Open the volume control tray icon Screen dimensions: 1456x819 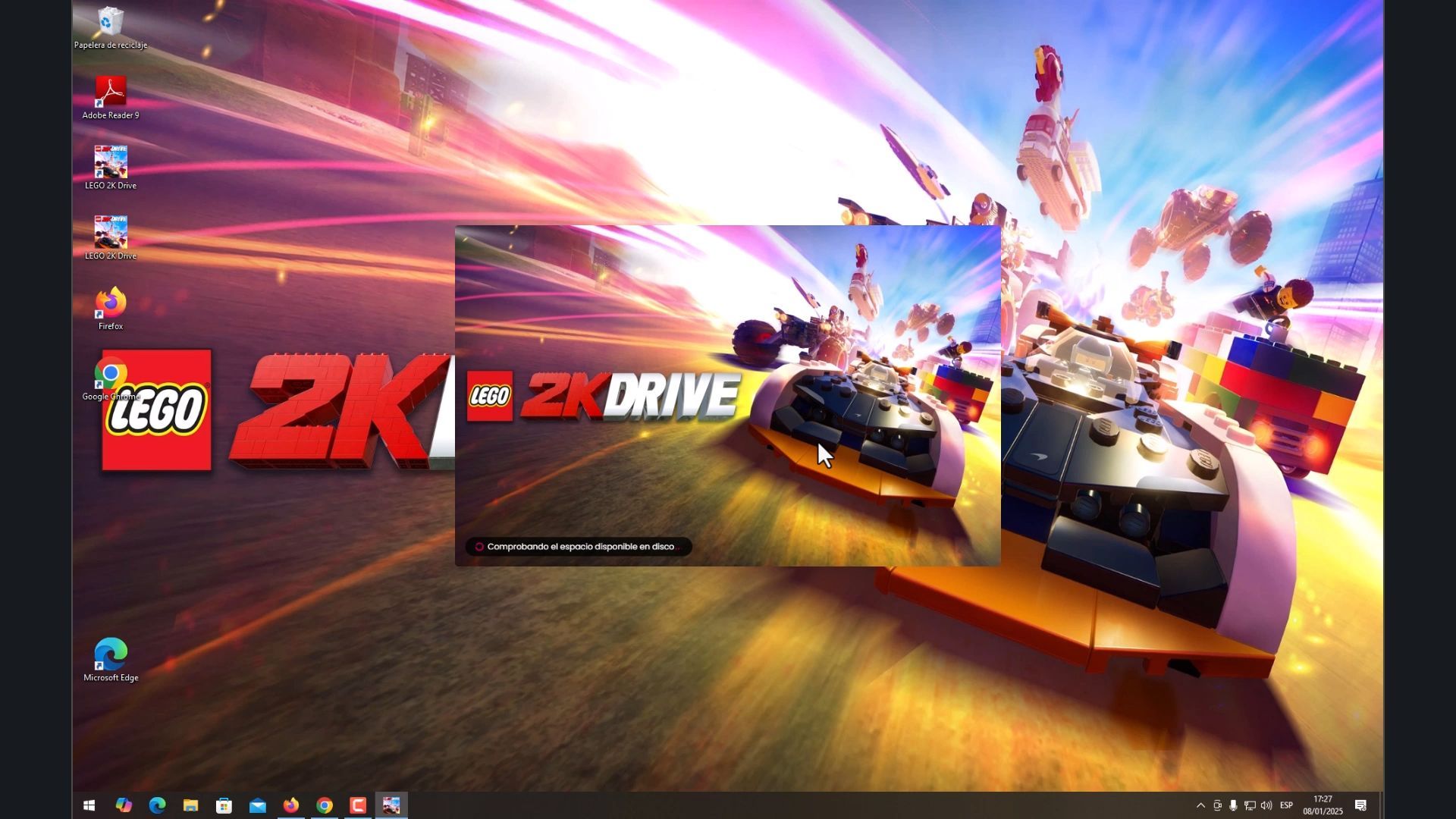click(x=1266, y=805)
